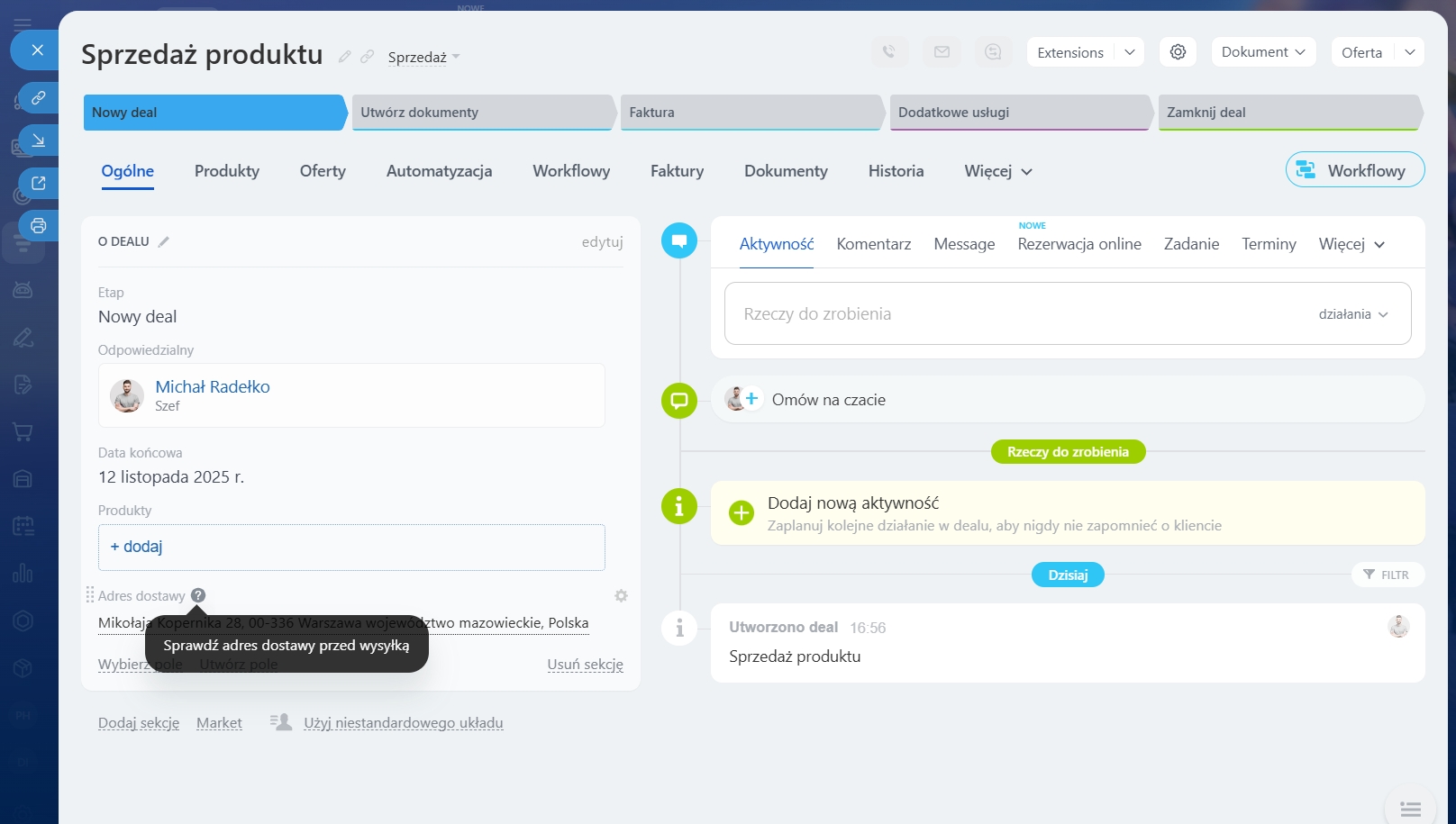The height and width of the screenshot is (824, 1456).
Task: Click the email envelope icon in header
Action: pyautogui.click(x=942, y=52)
